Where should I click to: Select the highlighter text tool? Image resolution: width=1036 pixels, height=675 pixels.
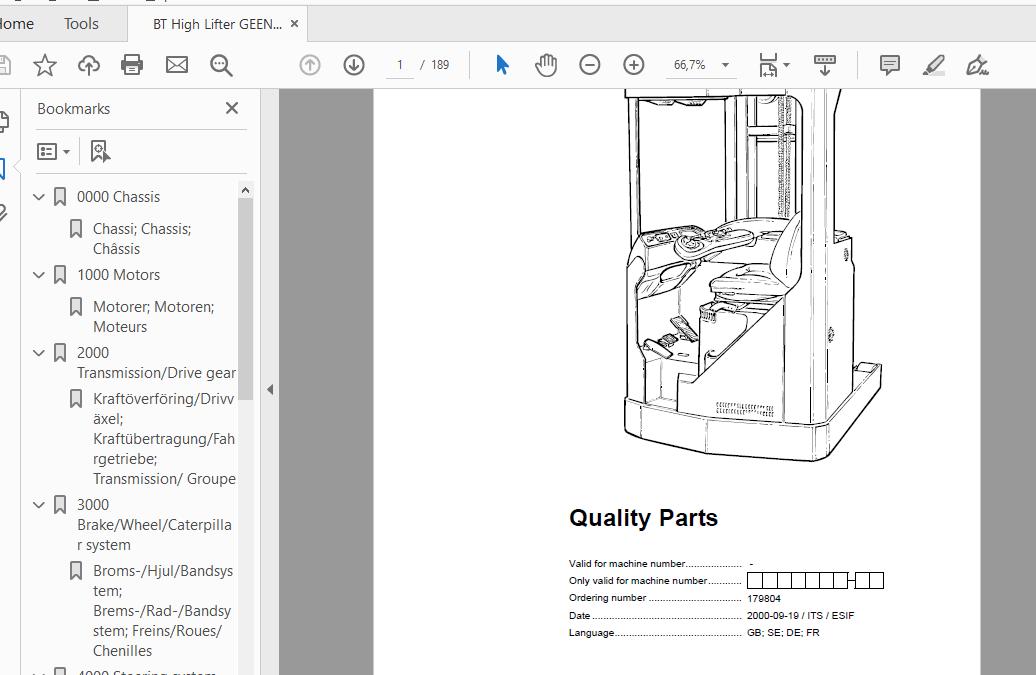[934, 65]
